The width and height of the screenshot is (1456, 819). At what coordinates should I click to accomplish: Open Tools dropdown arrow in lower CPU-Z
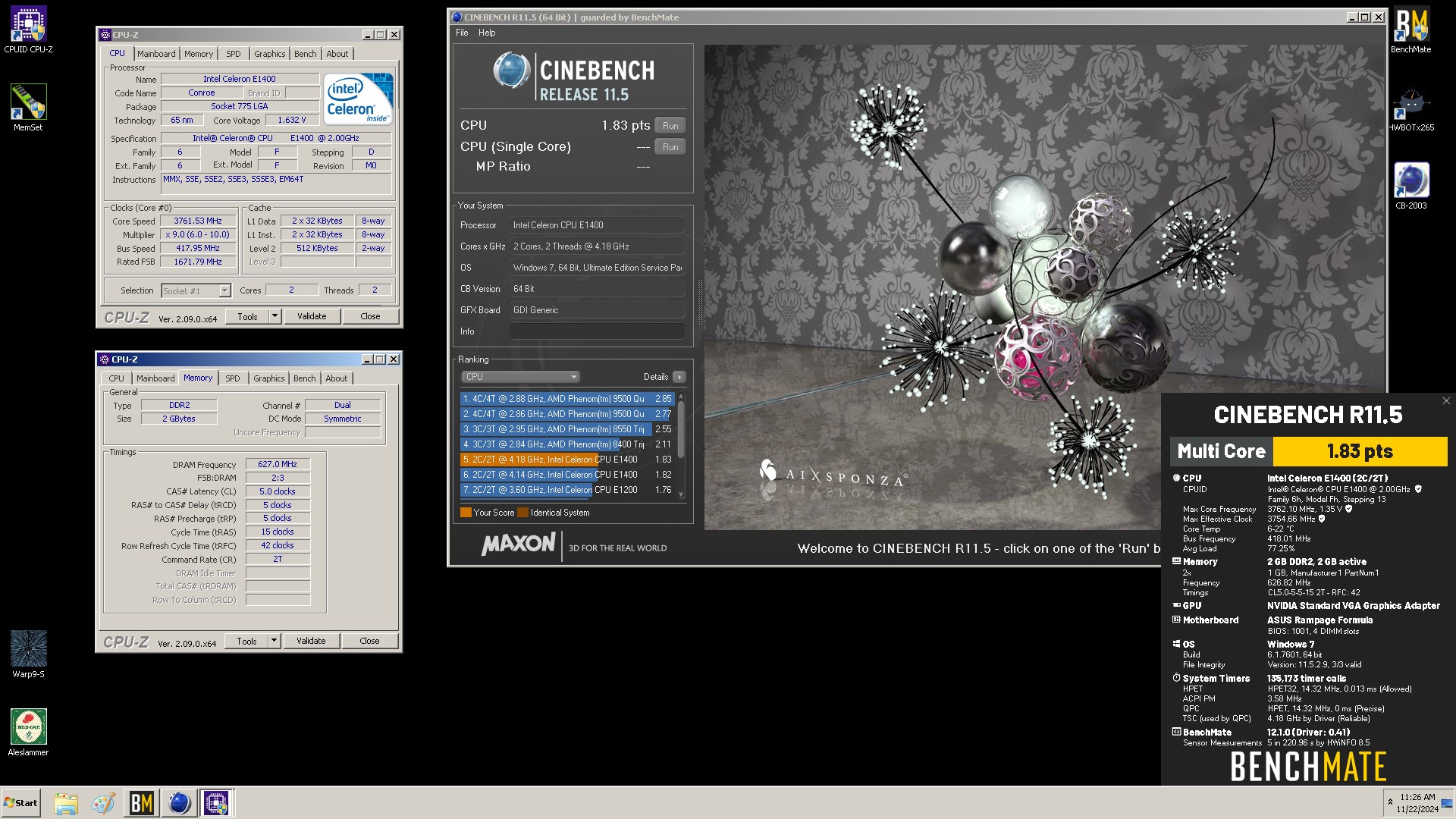274,641
